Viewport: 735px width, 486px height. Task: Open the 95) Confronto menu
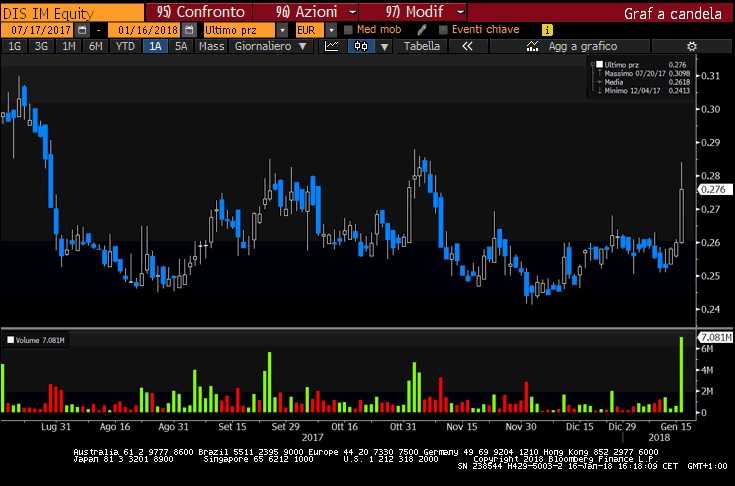[201, 12]
